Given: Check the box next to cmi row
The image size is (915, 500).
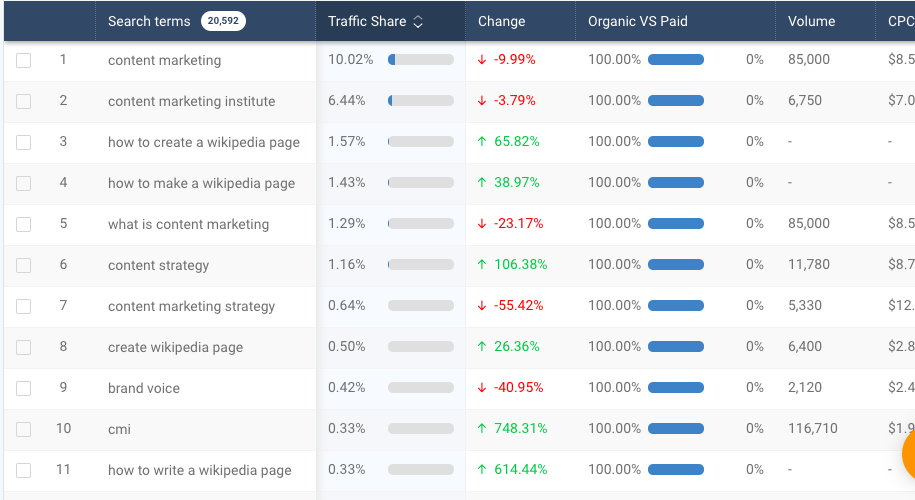Looking at the screenshot, I should pyautogui.click(x=23, y=429).
